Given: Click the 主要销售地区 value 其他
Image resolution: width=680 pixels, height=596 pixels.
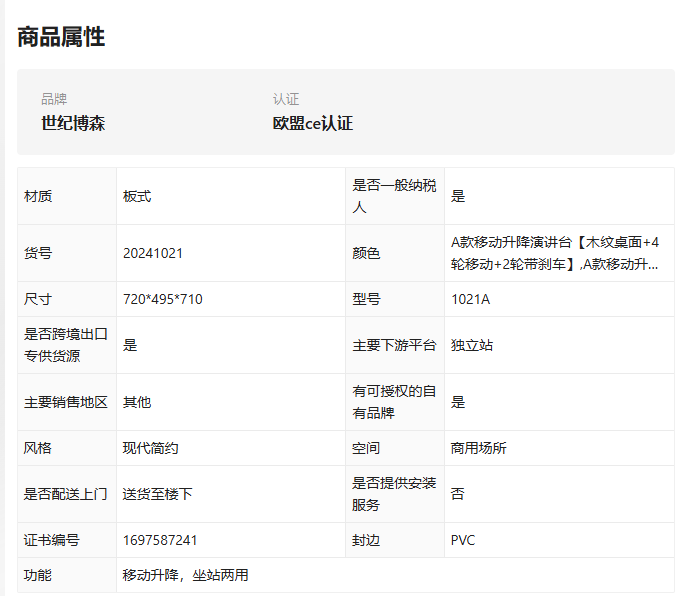Looking at the screenshot, I should click(x=137, y=402).
